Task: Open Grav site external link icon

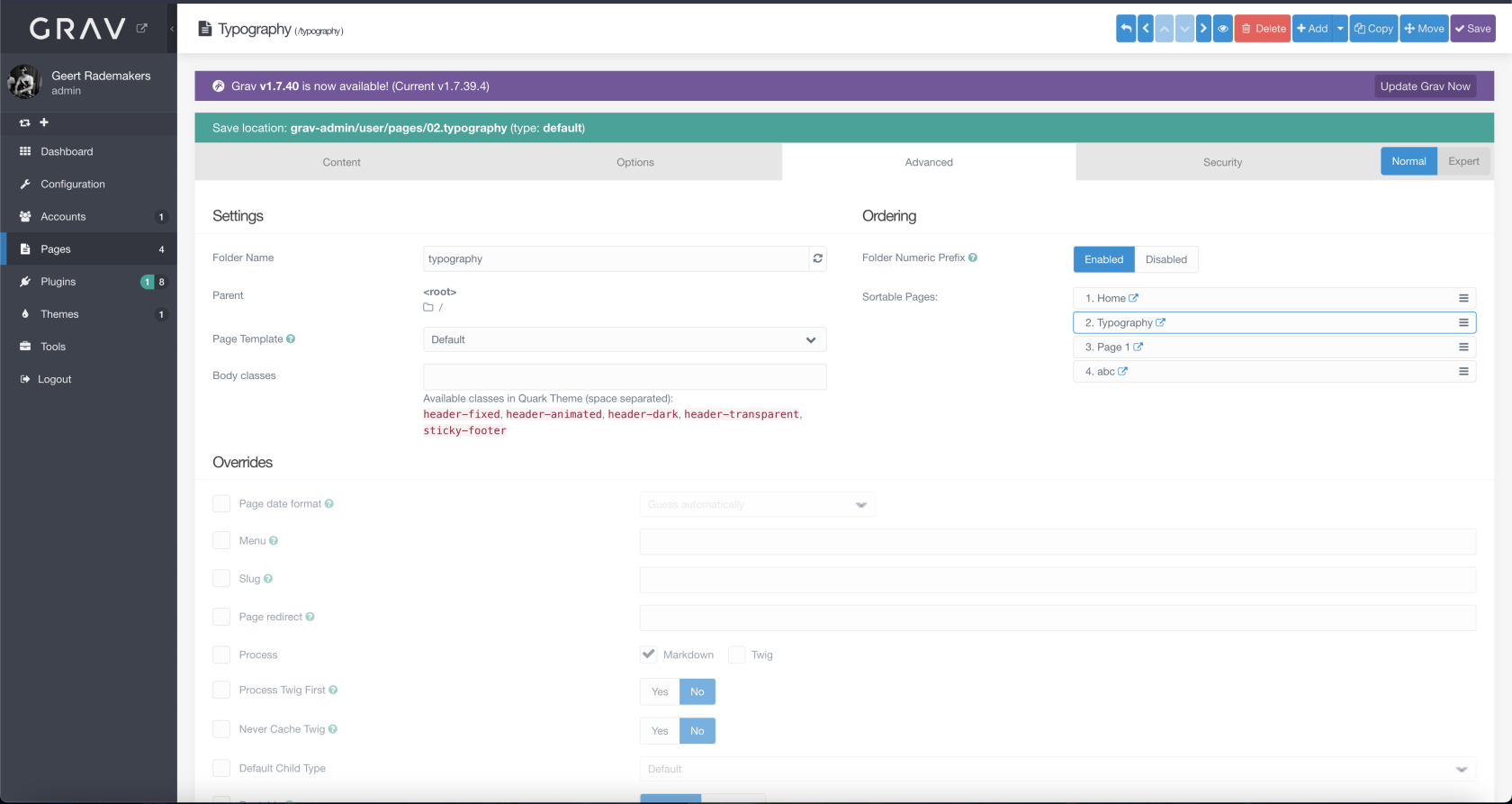Action: point(141,29)
